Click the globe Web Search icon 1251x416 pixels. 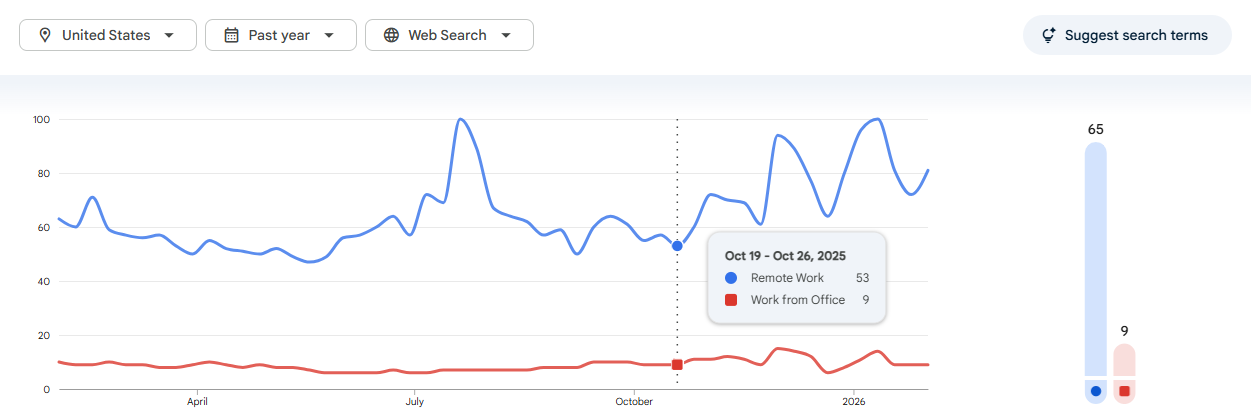coord(391,35)
